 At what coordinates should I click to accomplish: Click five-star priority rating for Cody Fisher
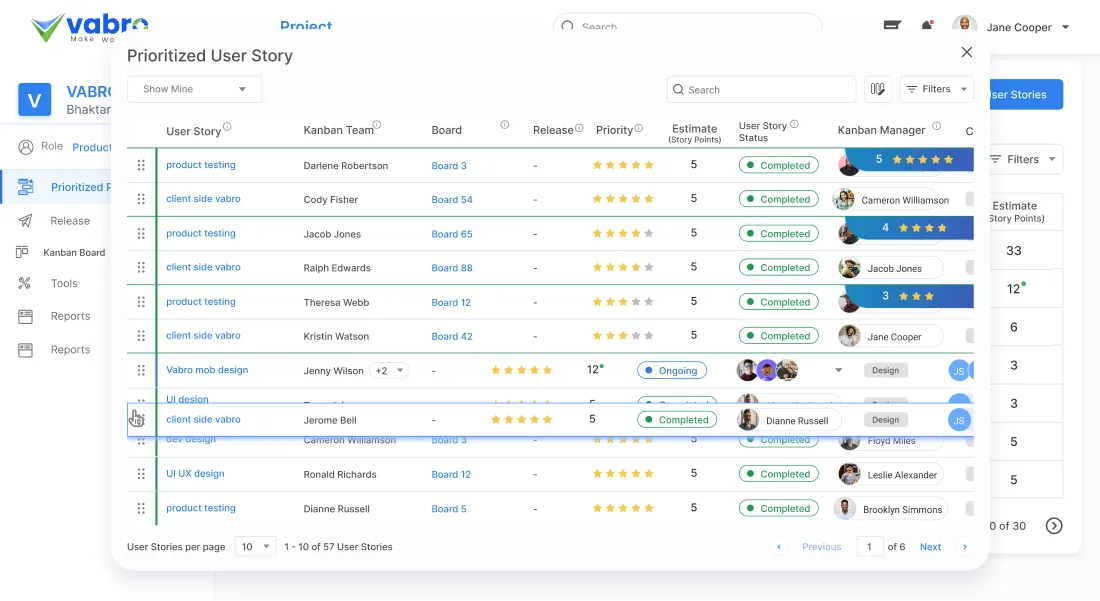pyautogui.click(x=622, y=199)
